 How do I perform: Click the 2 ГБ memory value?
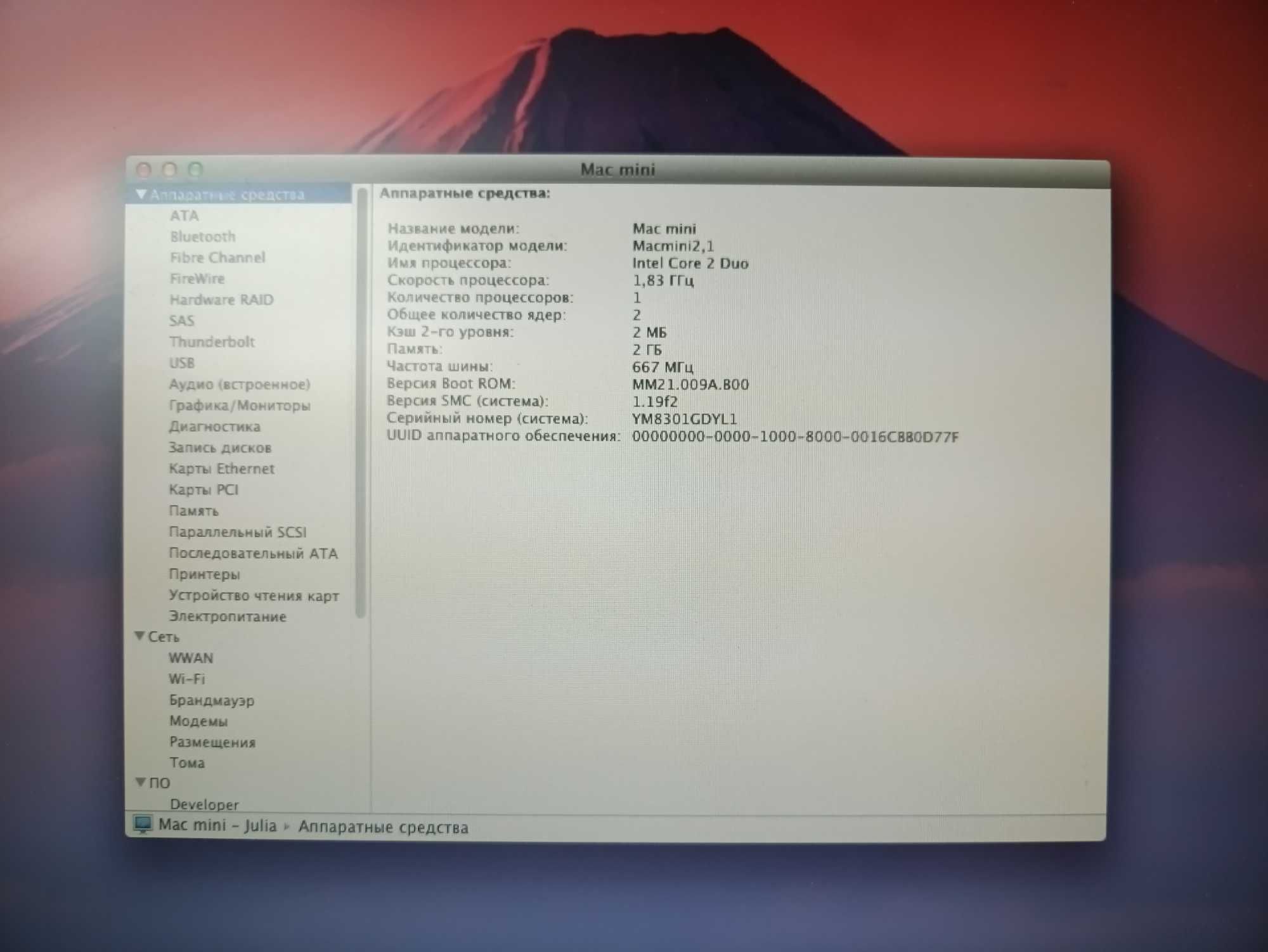[647, 350]
